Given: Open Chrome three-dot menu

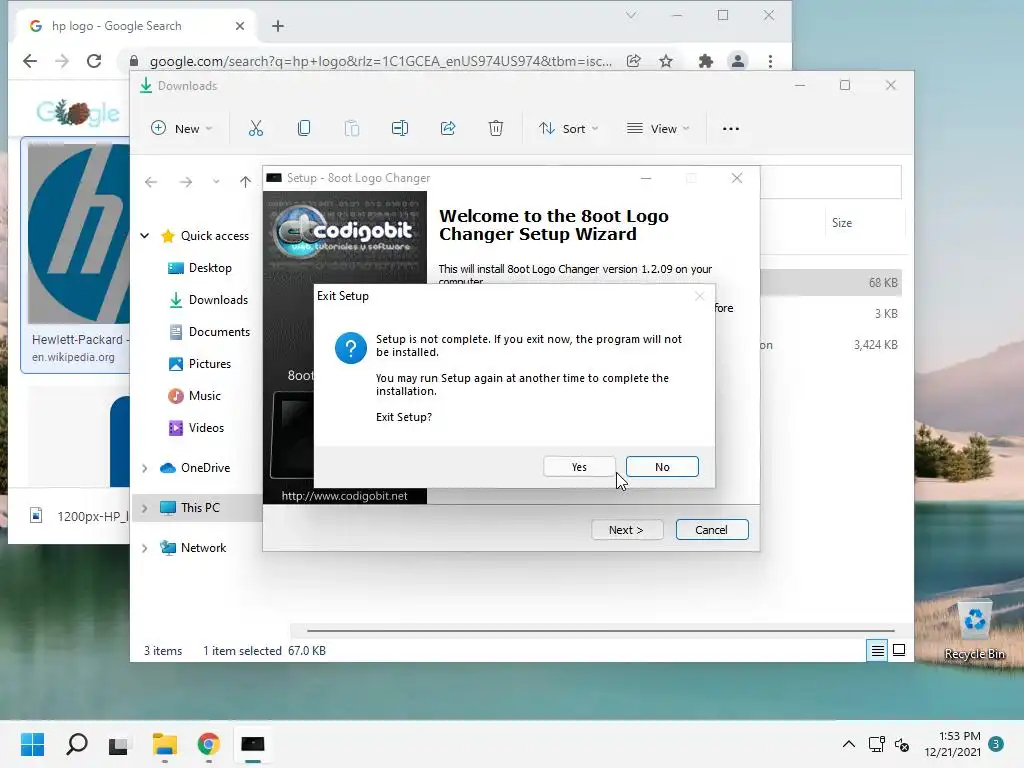Looking at the screenshot, I should click(x=771, y=61).
